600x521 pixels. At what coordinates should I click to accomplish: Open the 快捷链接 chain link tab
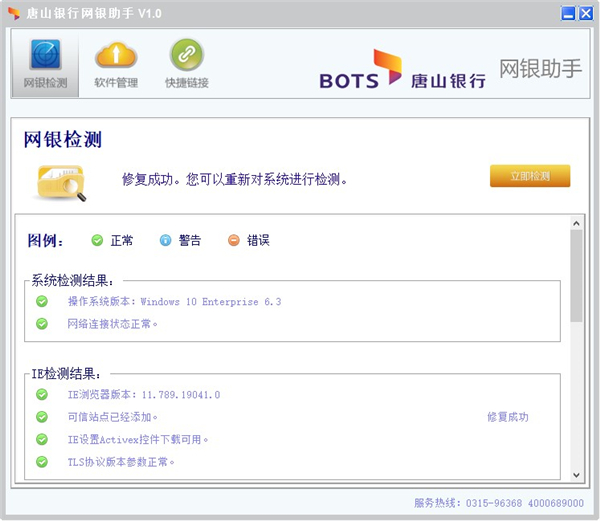click(187, 63)
